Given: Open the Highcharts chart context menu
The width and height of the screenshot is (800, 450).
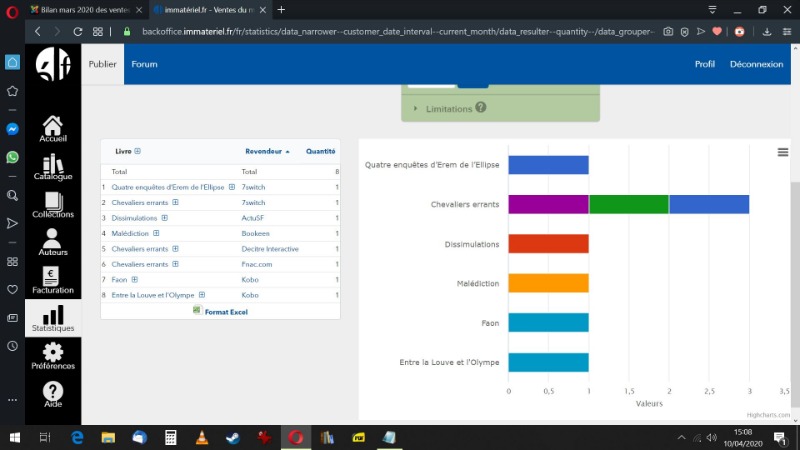Looking at the screenshot, I should [782, 152].
